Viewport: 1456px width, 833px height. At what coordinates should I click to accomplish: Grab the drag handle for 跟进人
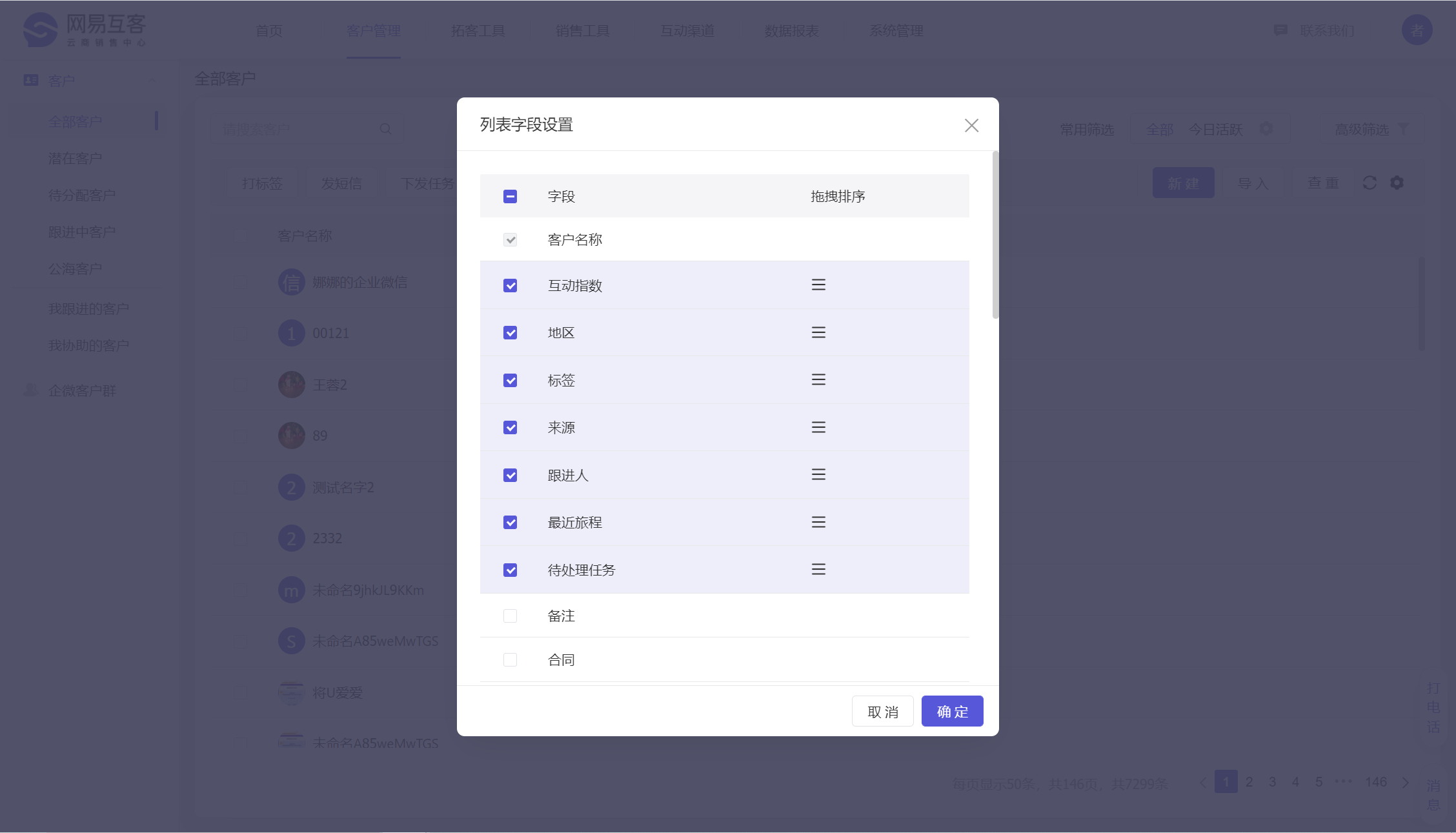818,474
